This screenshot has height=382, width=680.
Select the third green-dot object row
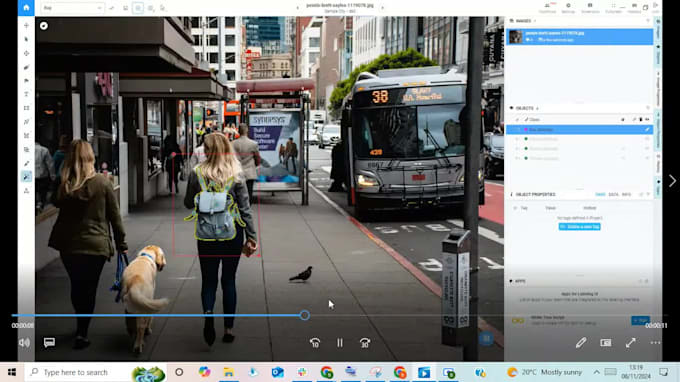pyautogui.click(x=579, y=158)
